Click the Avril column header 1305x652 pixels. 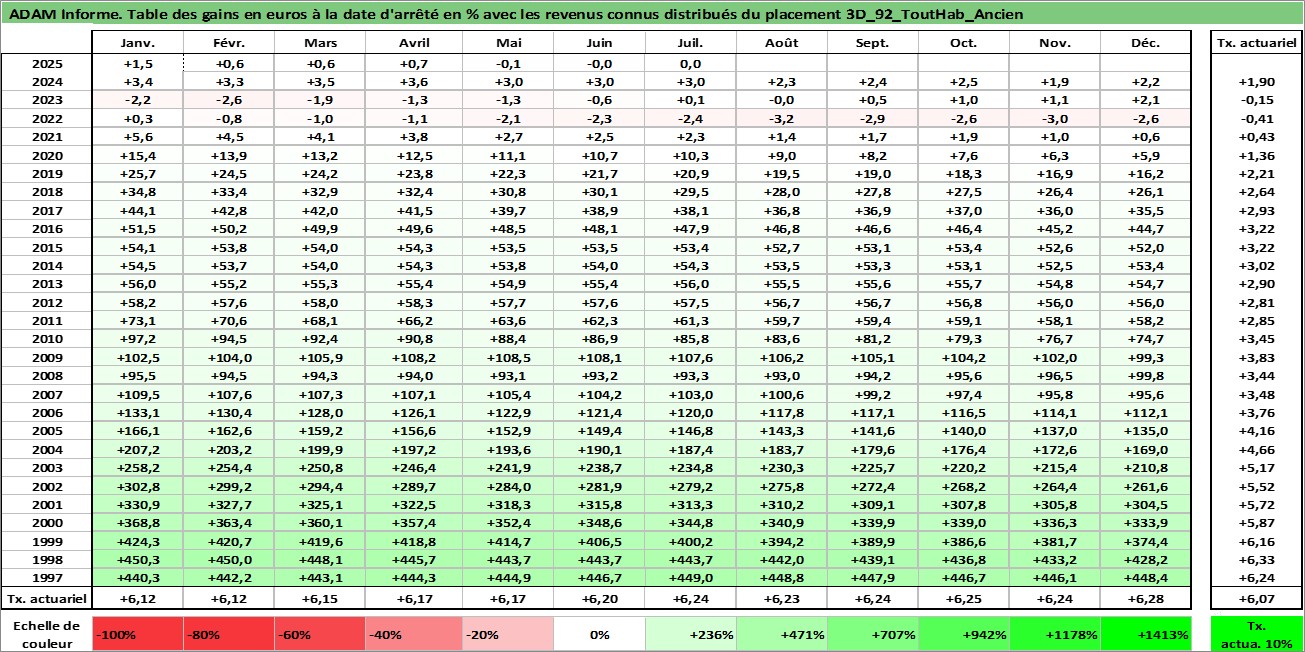pyautogui.click(x=414, y=43)
